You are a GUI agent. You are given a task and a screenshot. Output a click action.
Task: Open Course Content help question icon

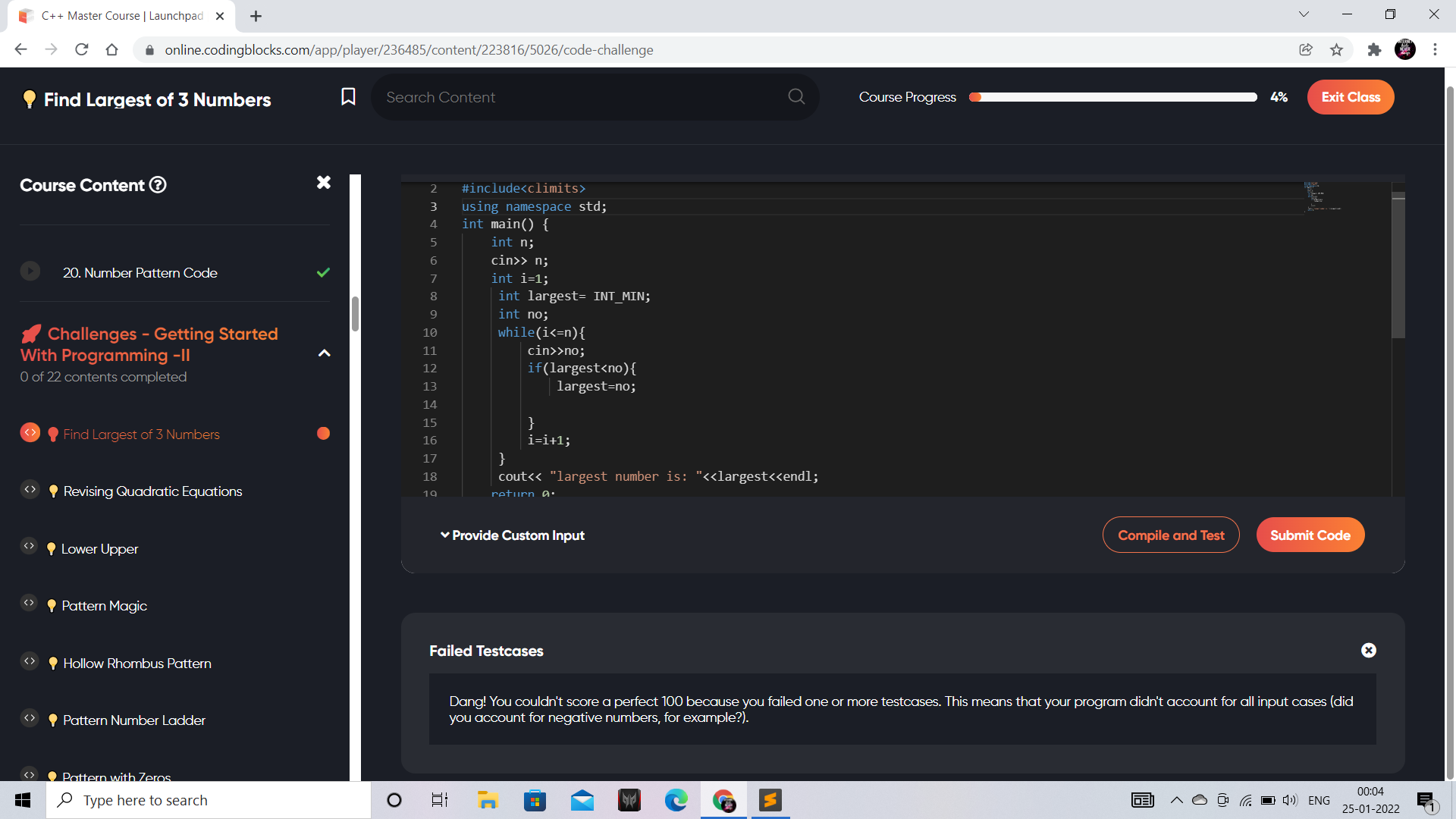coord(158,185)
